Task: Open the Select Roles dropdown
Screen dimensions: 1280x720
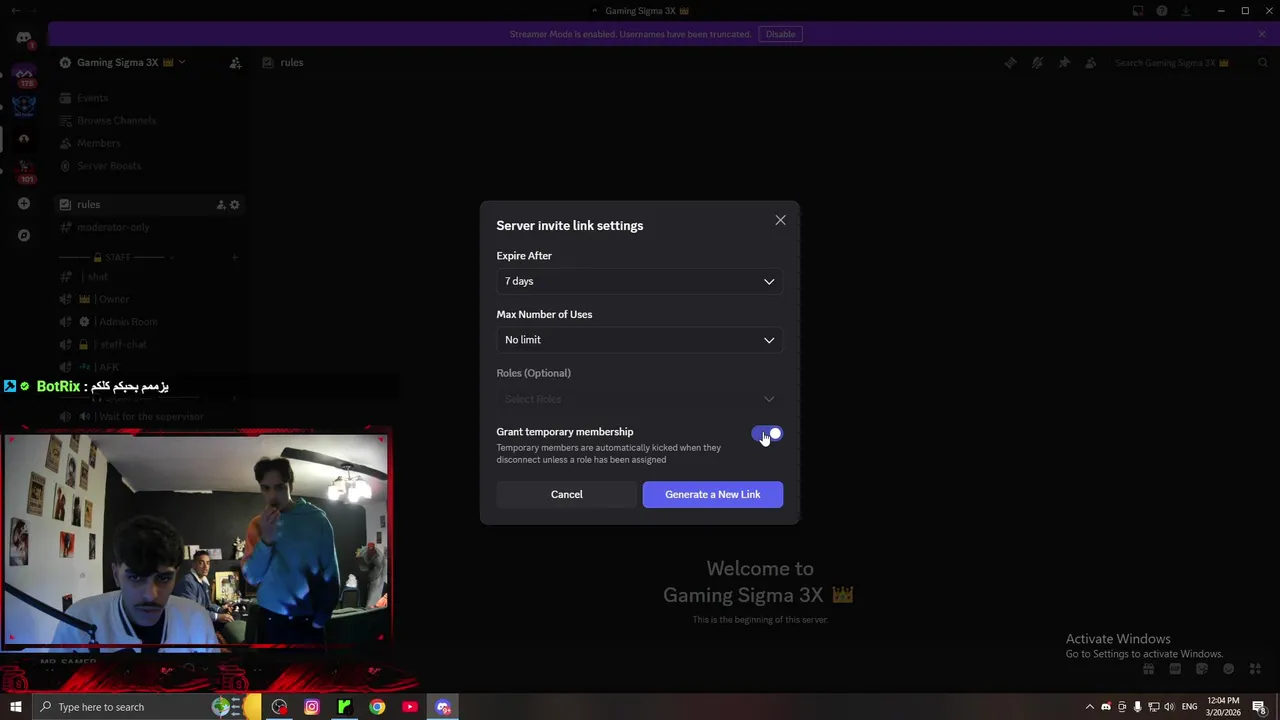Action: (640, 399)
